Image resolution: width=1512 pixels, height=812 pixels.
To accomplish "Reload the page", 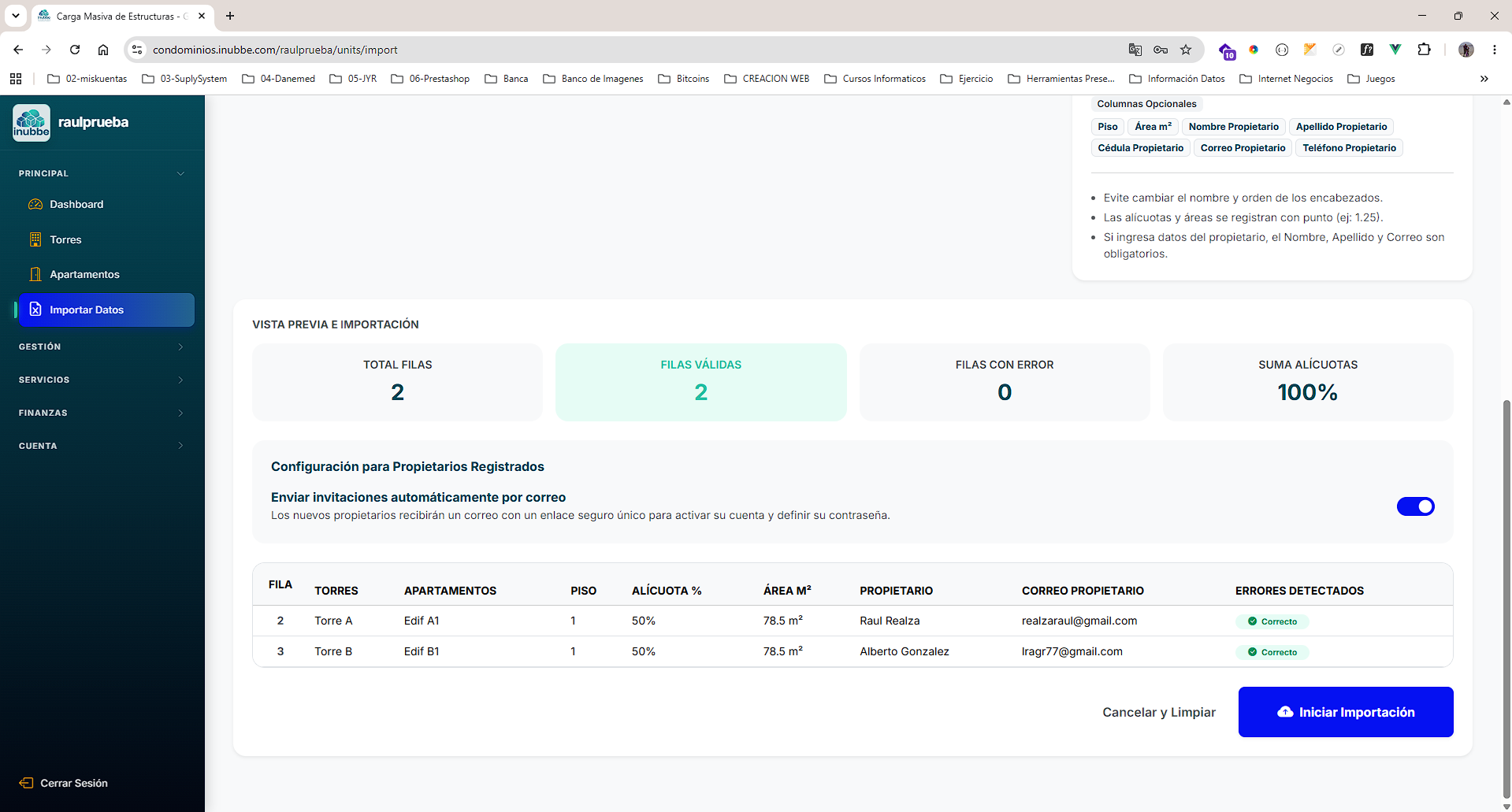I will (x=75, y=50).
